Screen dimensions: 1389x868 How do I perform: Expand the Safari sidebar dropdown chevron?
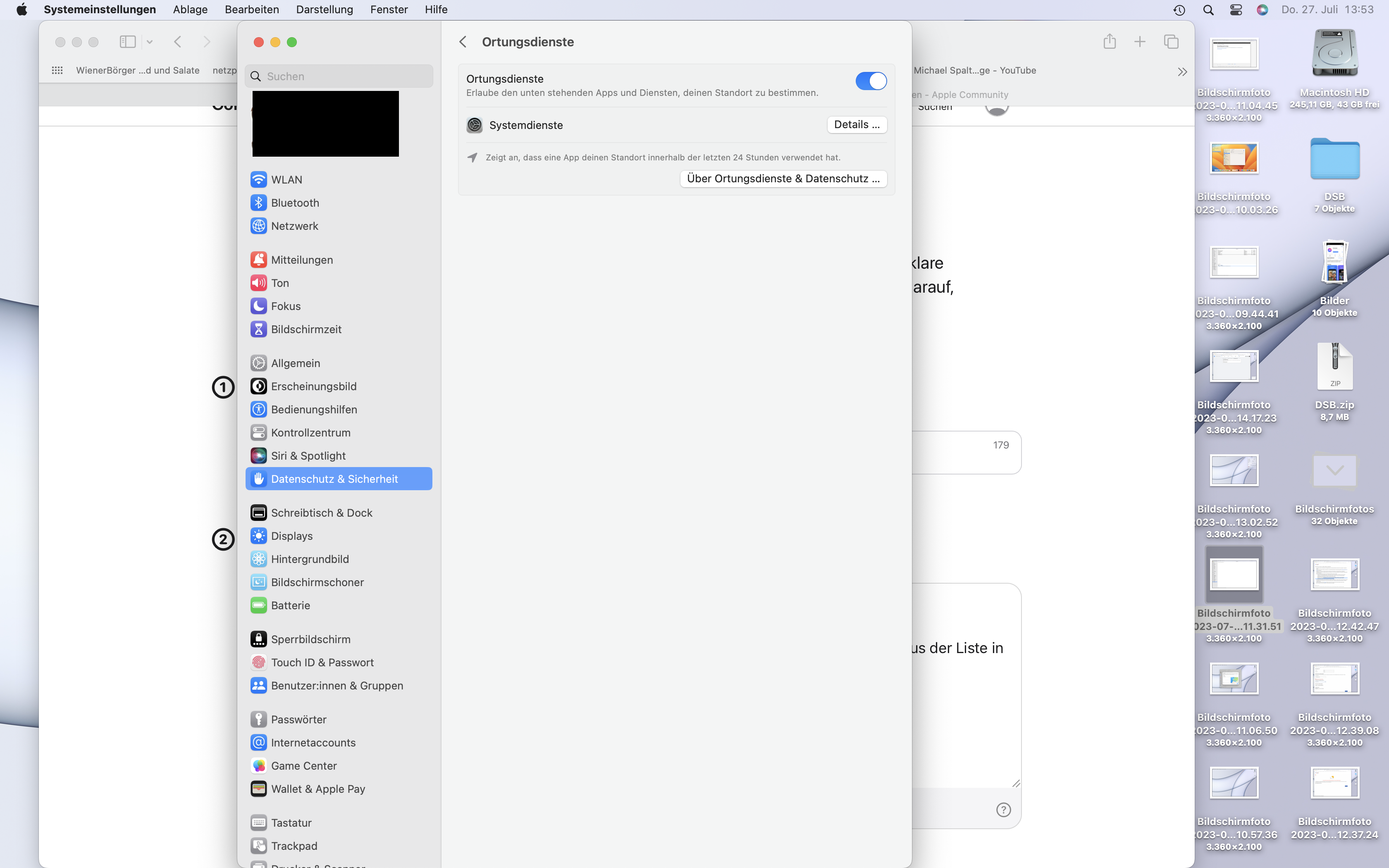point(150,42)
